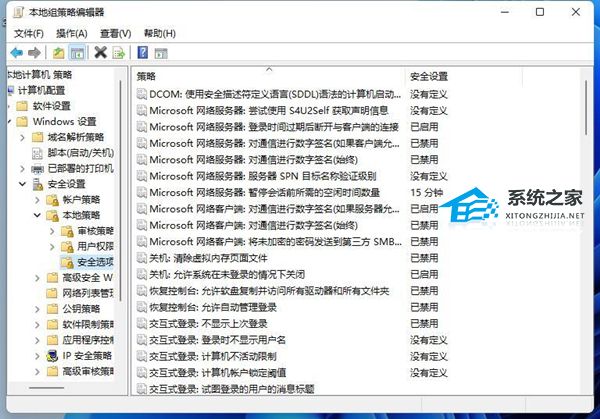600x419 pixels.
Task: Select 软件设置 folder in the tree
Action: point(51,106)
